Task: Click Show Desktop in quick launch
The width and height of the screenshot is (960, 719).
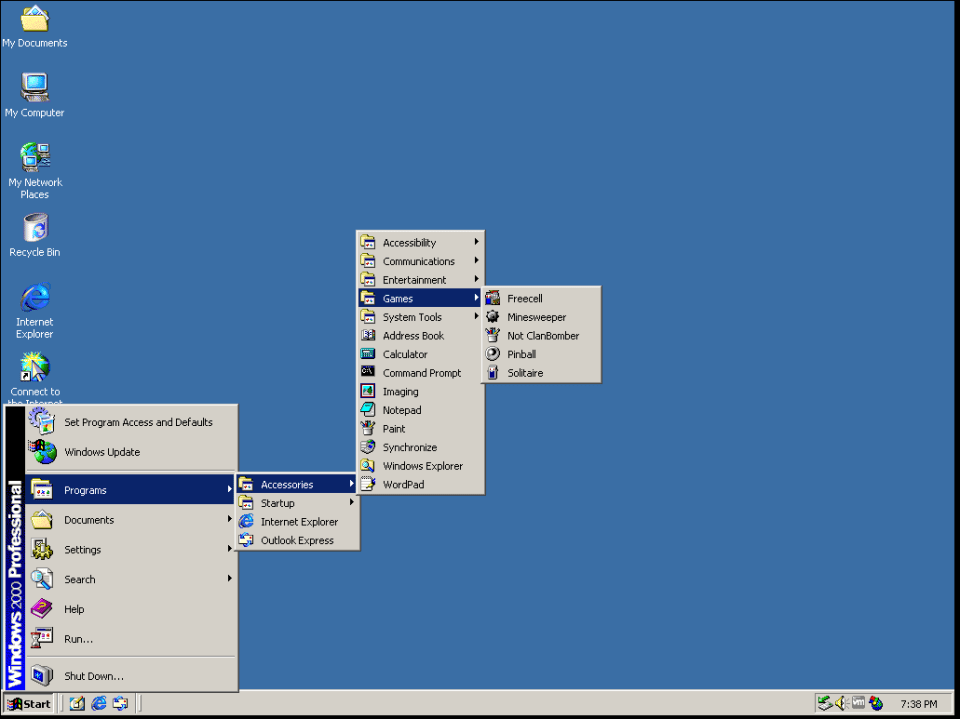Action: click(77, 704)
